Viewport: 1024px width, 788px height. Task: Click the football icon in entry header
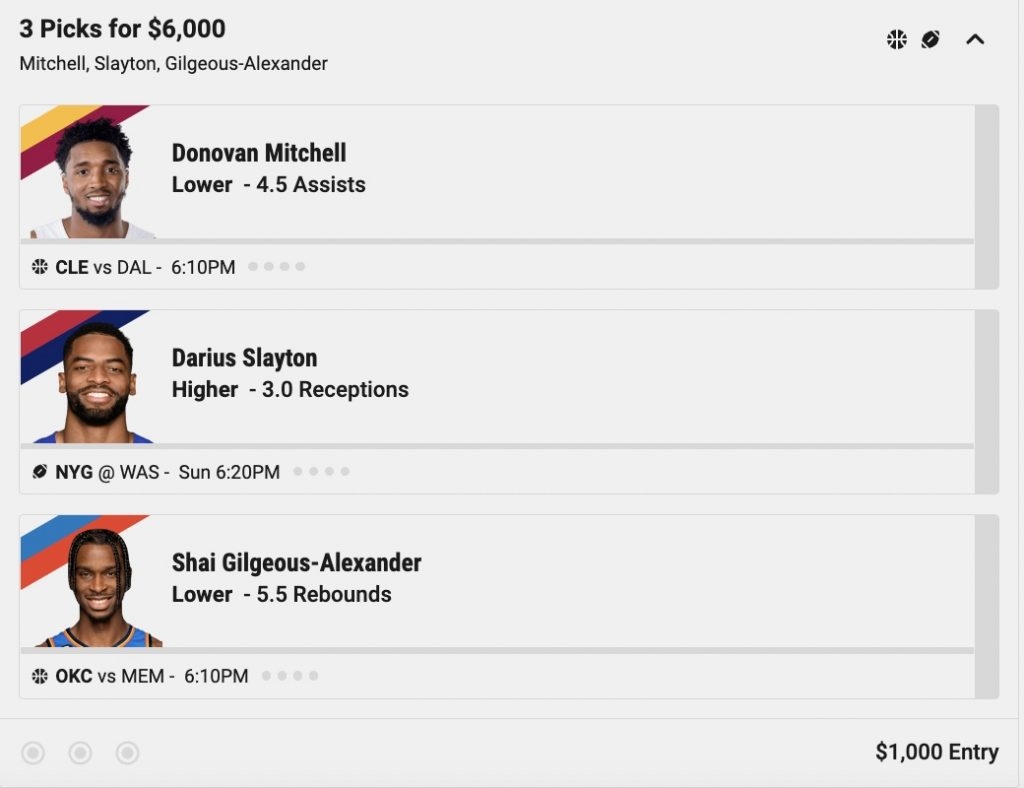point(931,40)
